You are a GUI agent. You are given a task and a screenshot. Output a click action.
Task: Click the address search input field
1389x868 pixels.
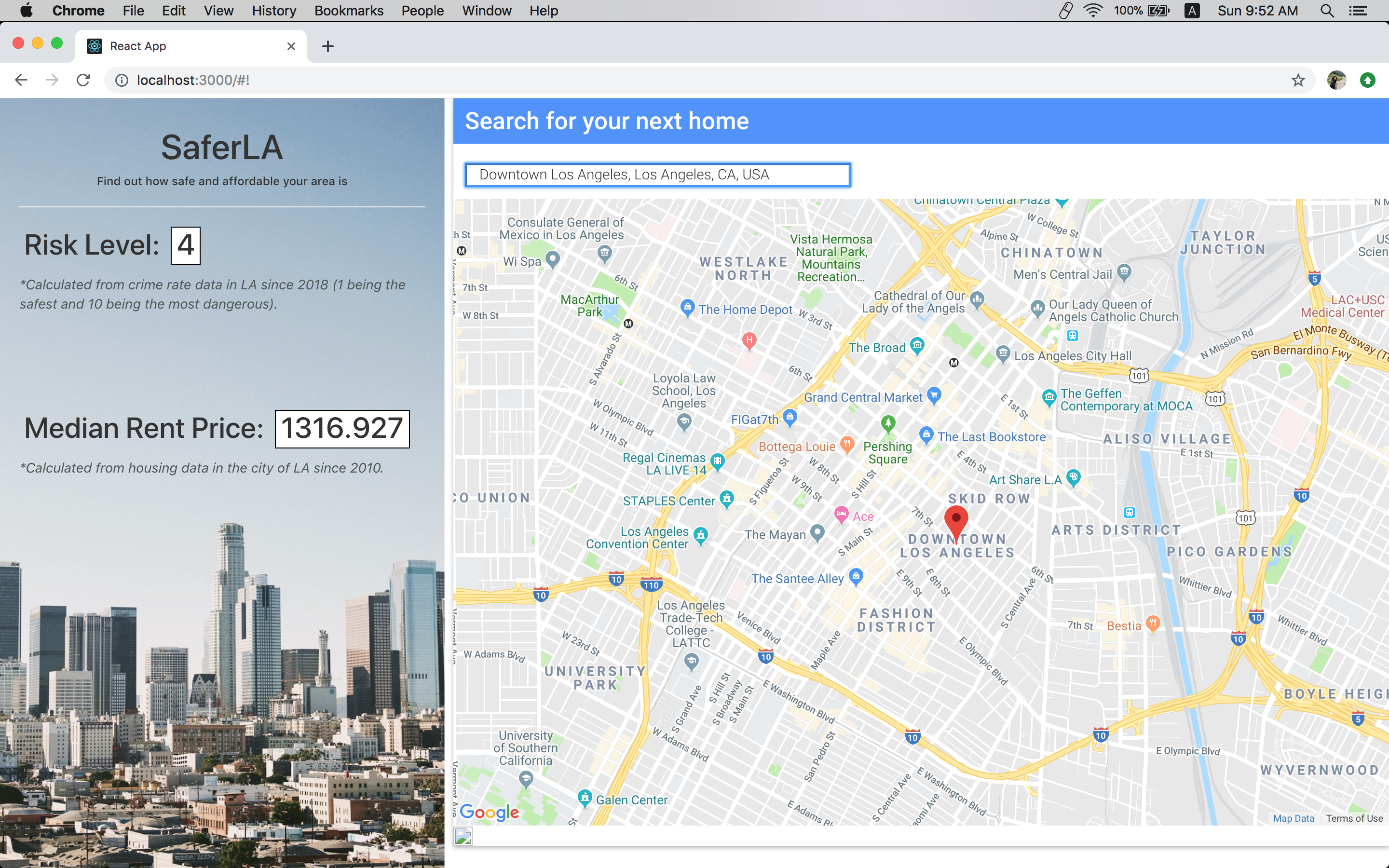click(657, 175)
